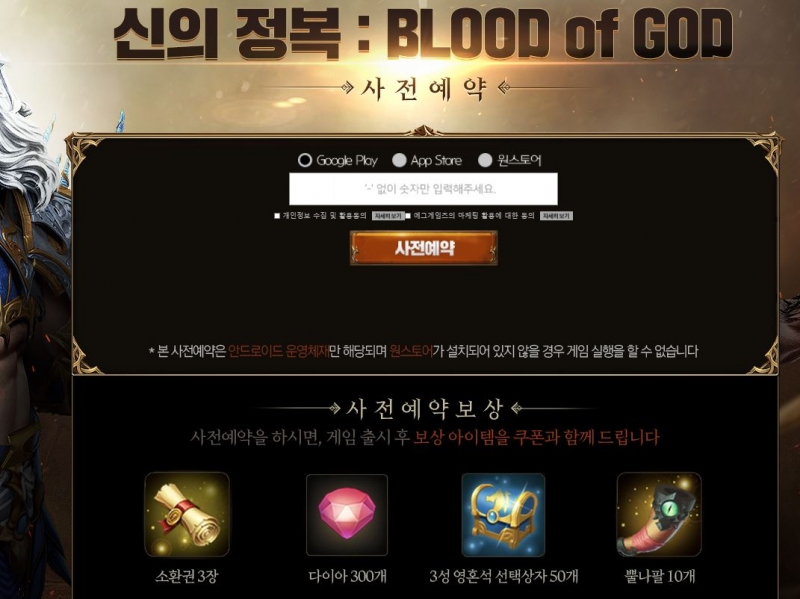The height and width of the screenshot is (599, 800).
Task: Click the blue treasure chest icon
Action: [503, 514]
